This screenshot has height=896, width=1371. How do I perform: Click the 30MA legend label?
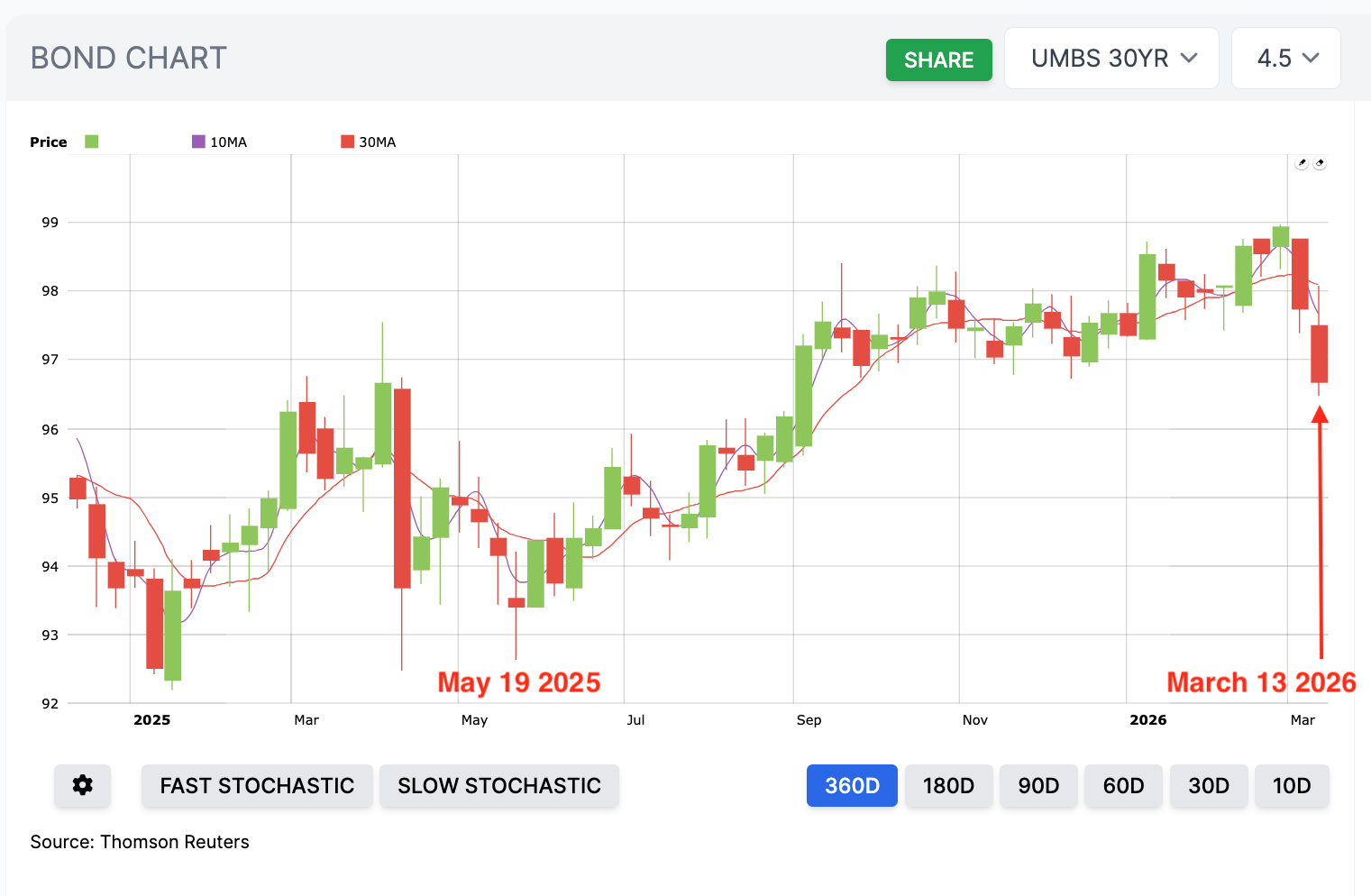tap(378, 142)
